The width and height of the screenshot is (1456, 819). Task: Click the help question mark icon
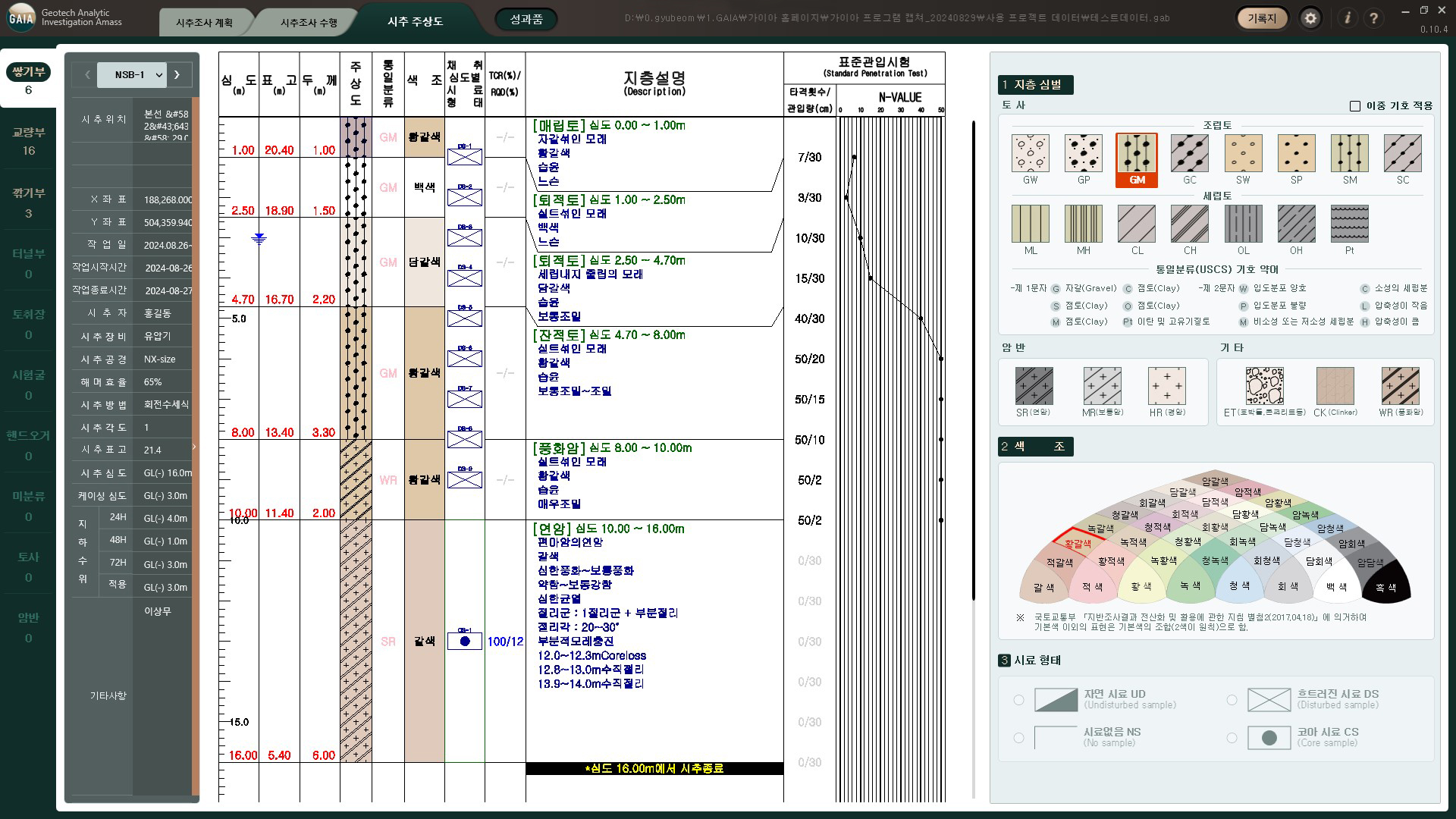(x=1373, y=18)
